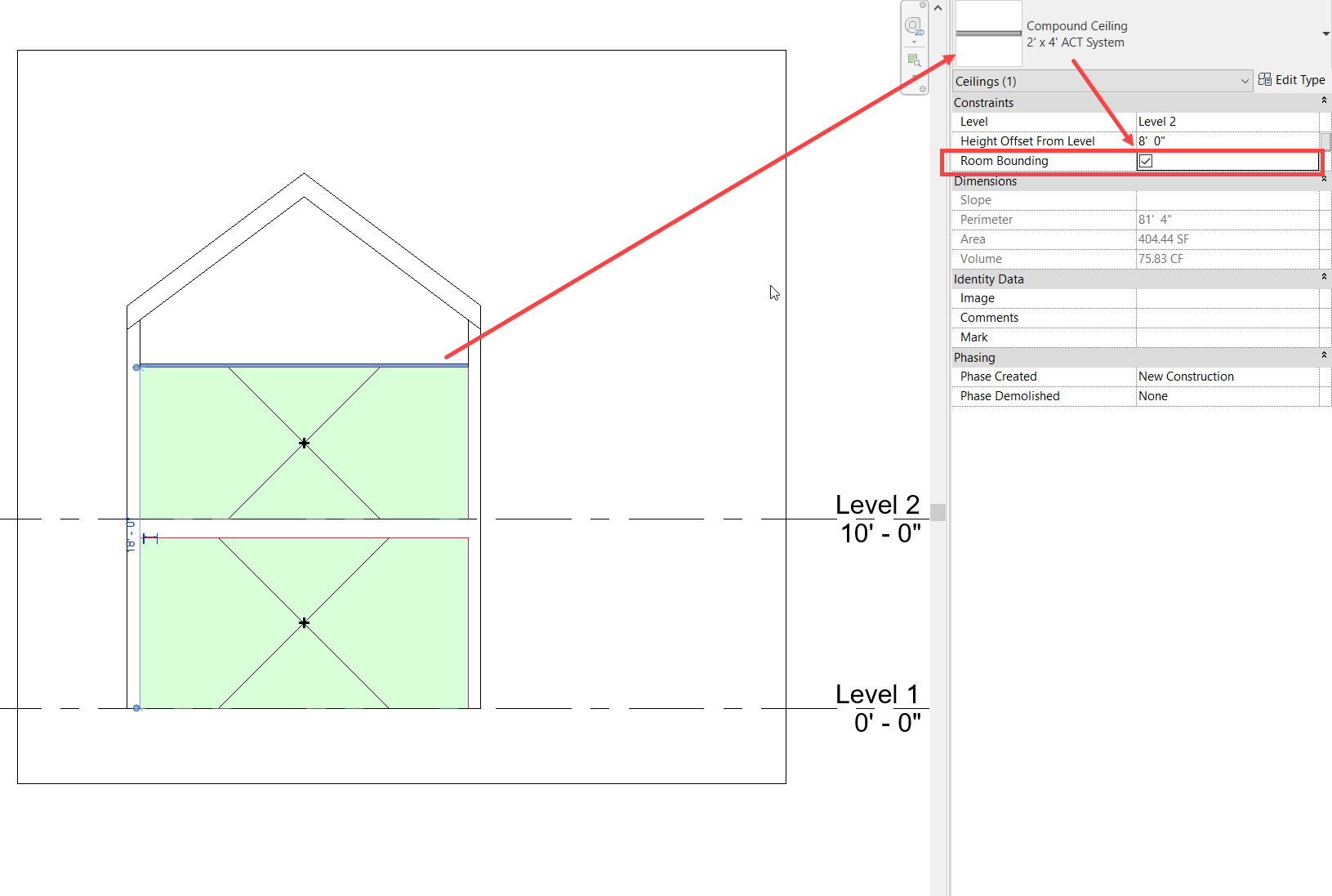Click the Area value 404.44 SF

point(1227,239)
